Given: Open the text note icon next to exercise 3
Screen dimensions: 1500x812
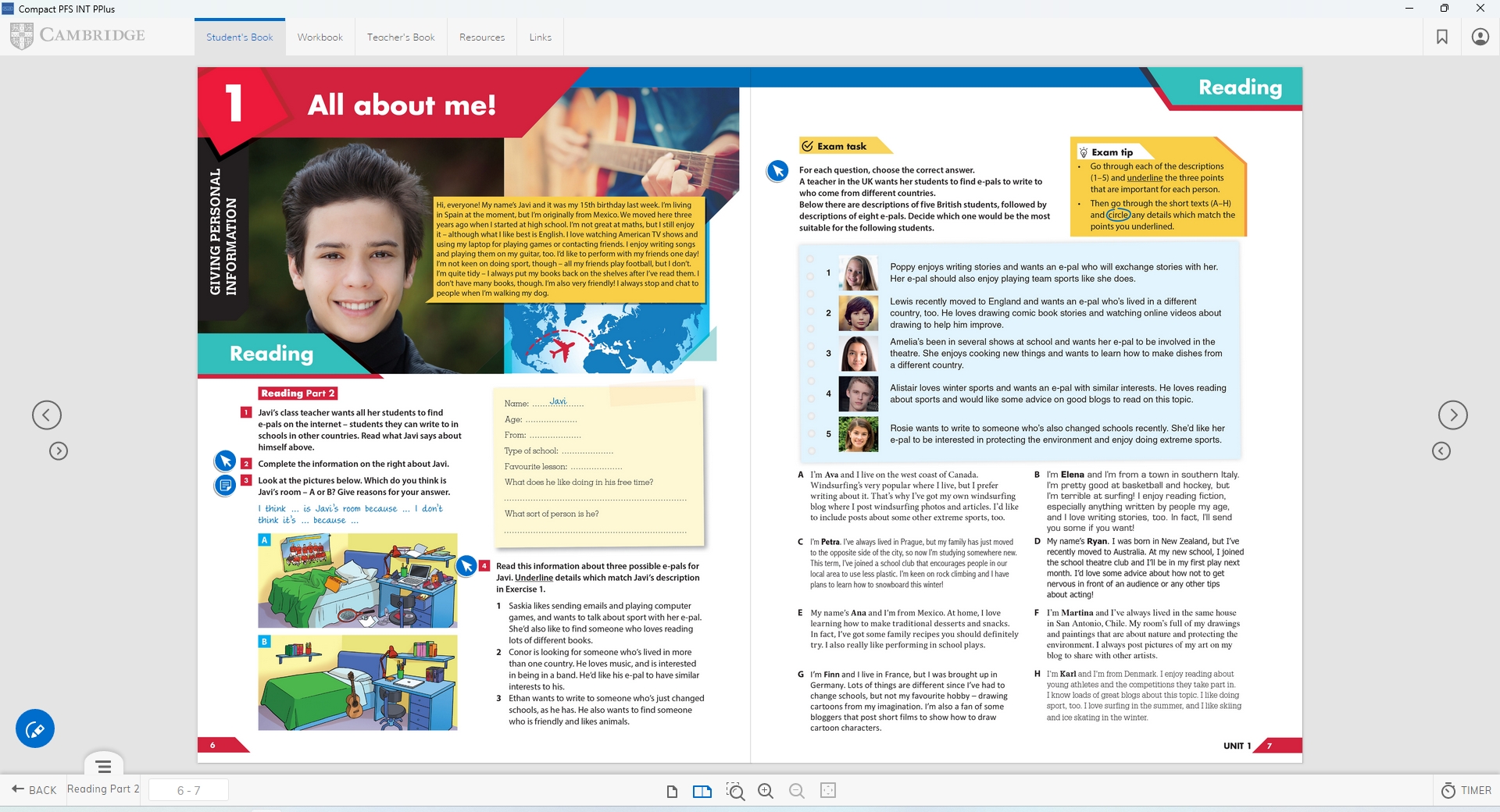Looking at the screenshot, I should click(x=225, y=486).
